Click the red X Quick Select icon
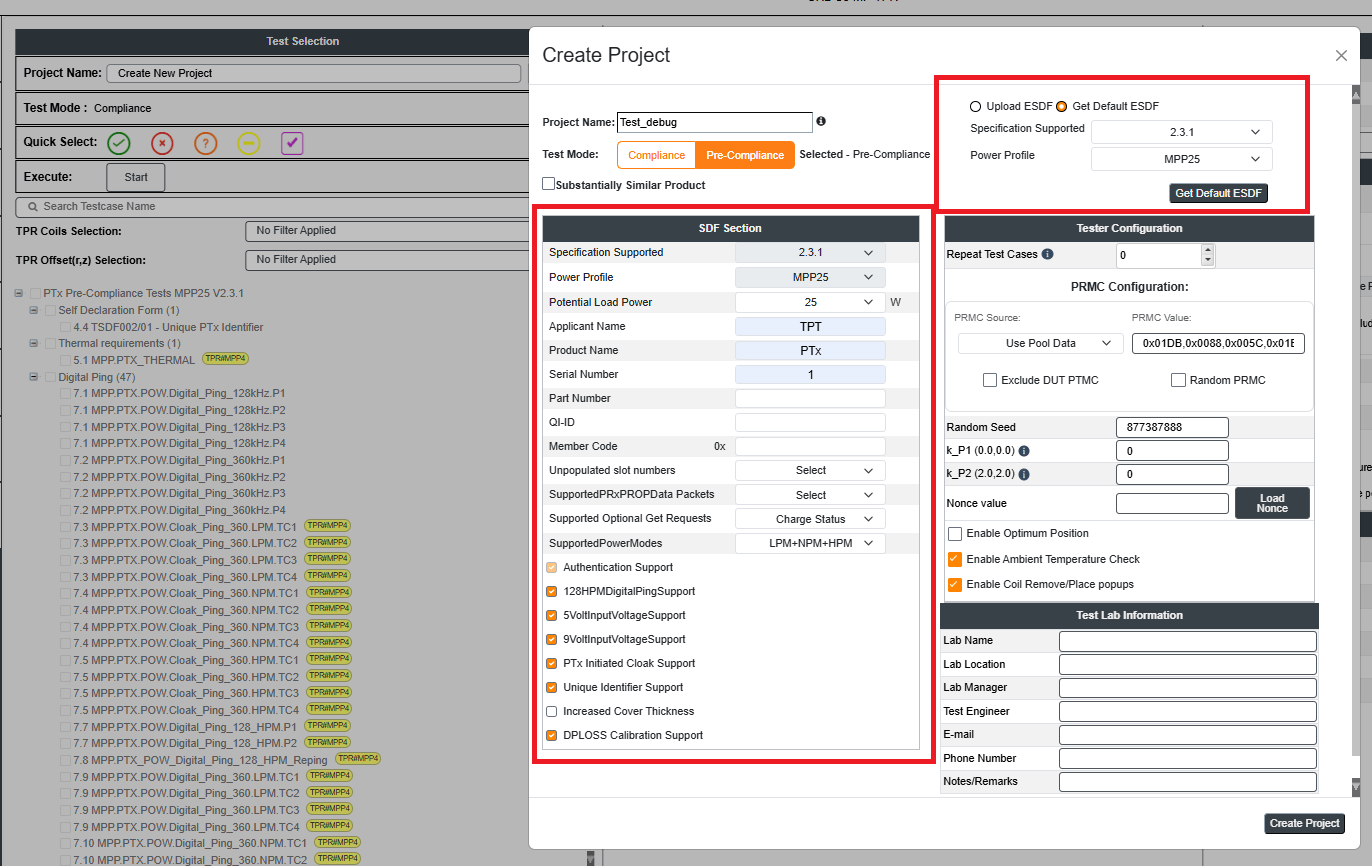 (162, 143)
